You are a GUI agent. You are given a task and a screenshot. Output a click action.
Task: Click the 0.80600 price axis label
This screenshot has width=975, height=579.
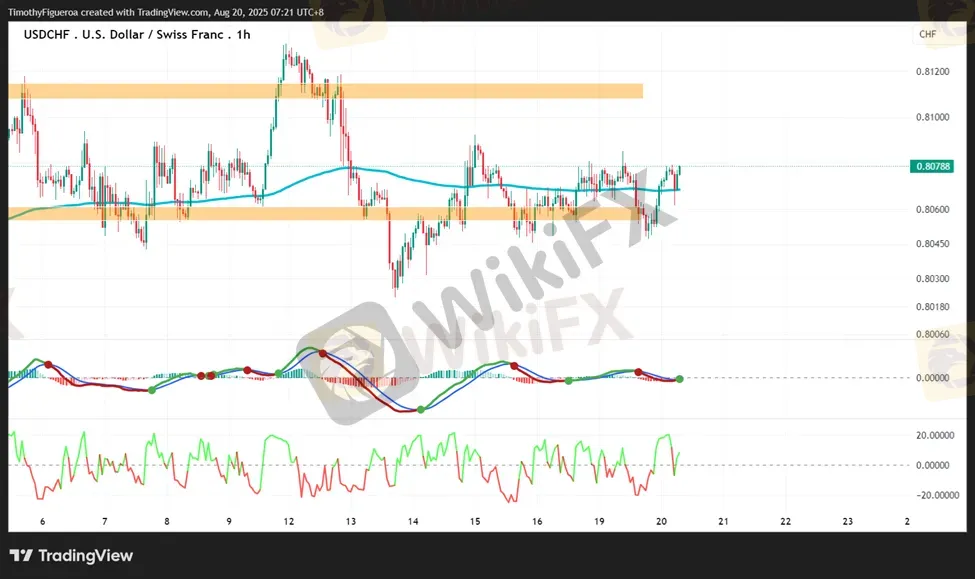(x=931, y=209)
